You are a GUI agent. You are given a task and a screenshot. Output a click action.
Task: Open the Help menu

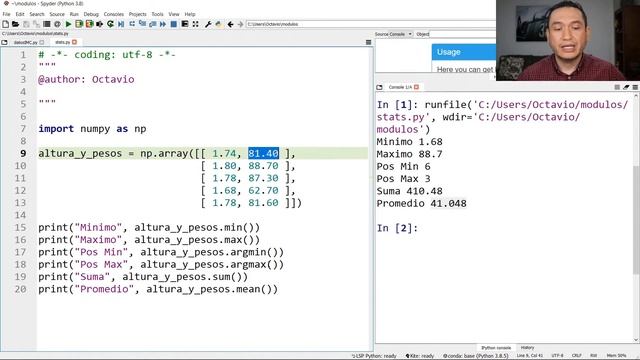coord(190,14)
